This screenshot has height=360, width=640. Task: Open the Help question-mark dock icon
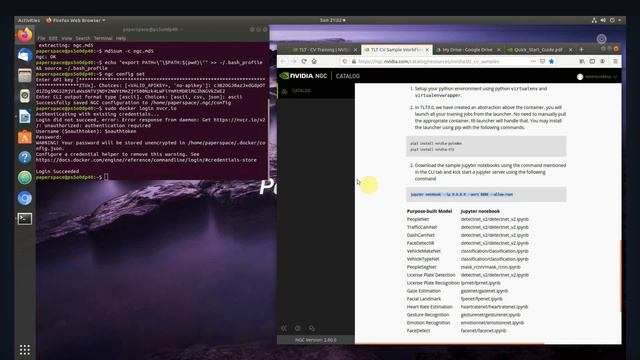(x=24, y=157)
